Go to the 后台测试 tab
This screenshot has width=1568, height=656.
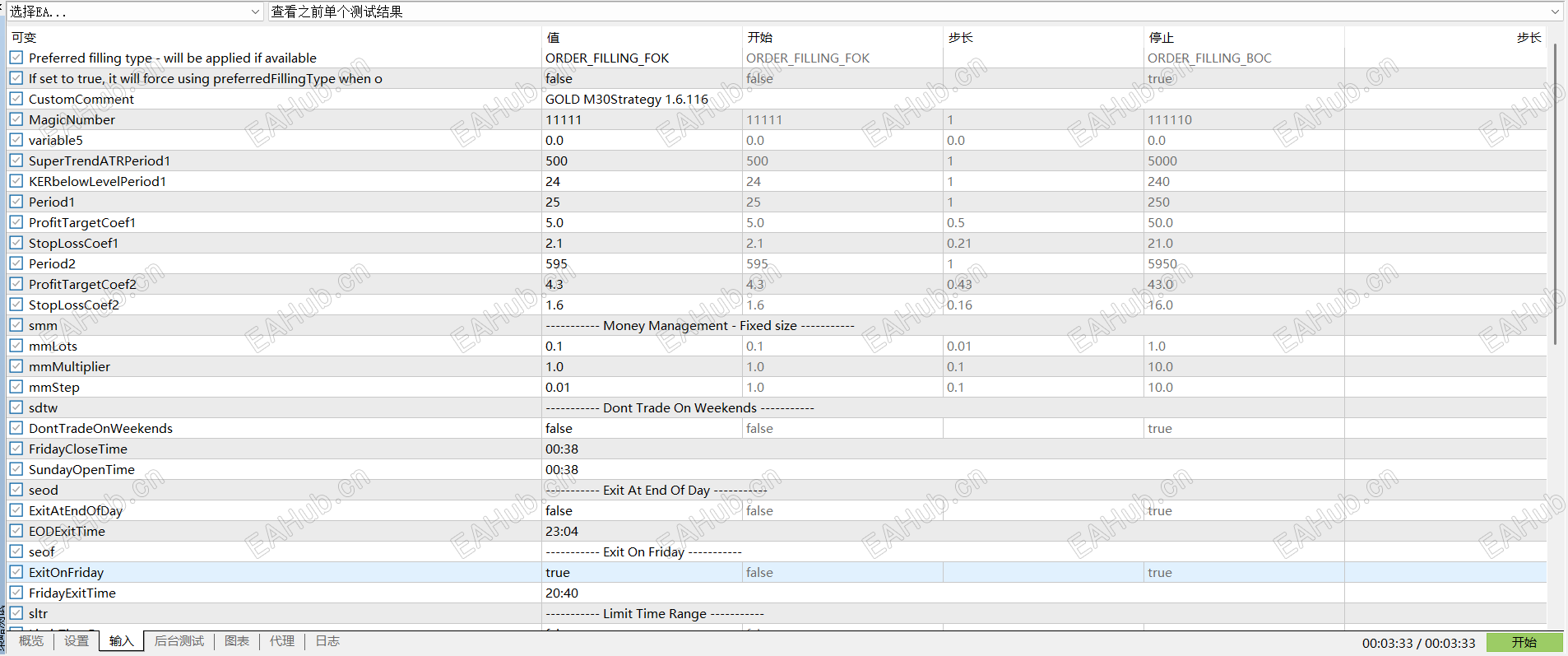pyautogui.click(x=179, y=641)
